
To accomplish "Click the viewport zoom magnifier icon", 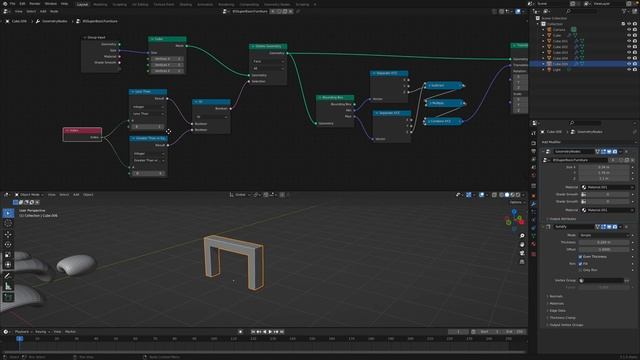I will click(x=522, y=236).
